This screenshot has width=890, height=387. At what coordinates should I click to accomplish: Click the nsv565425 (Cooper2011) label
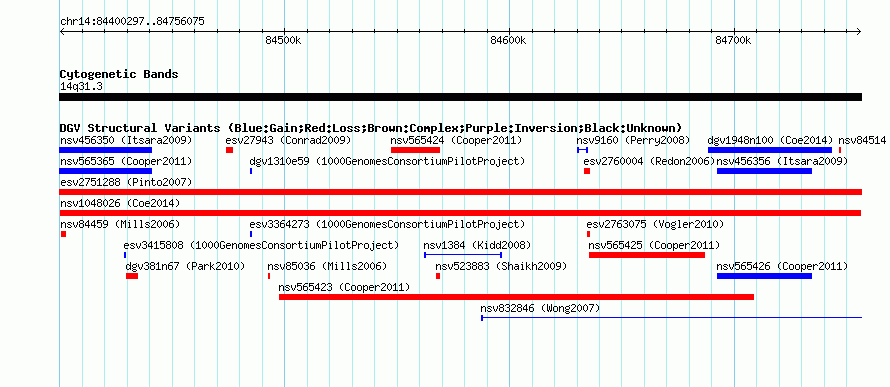654,246
